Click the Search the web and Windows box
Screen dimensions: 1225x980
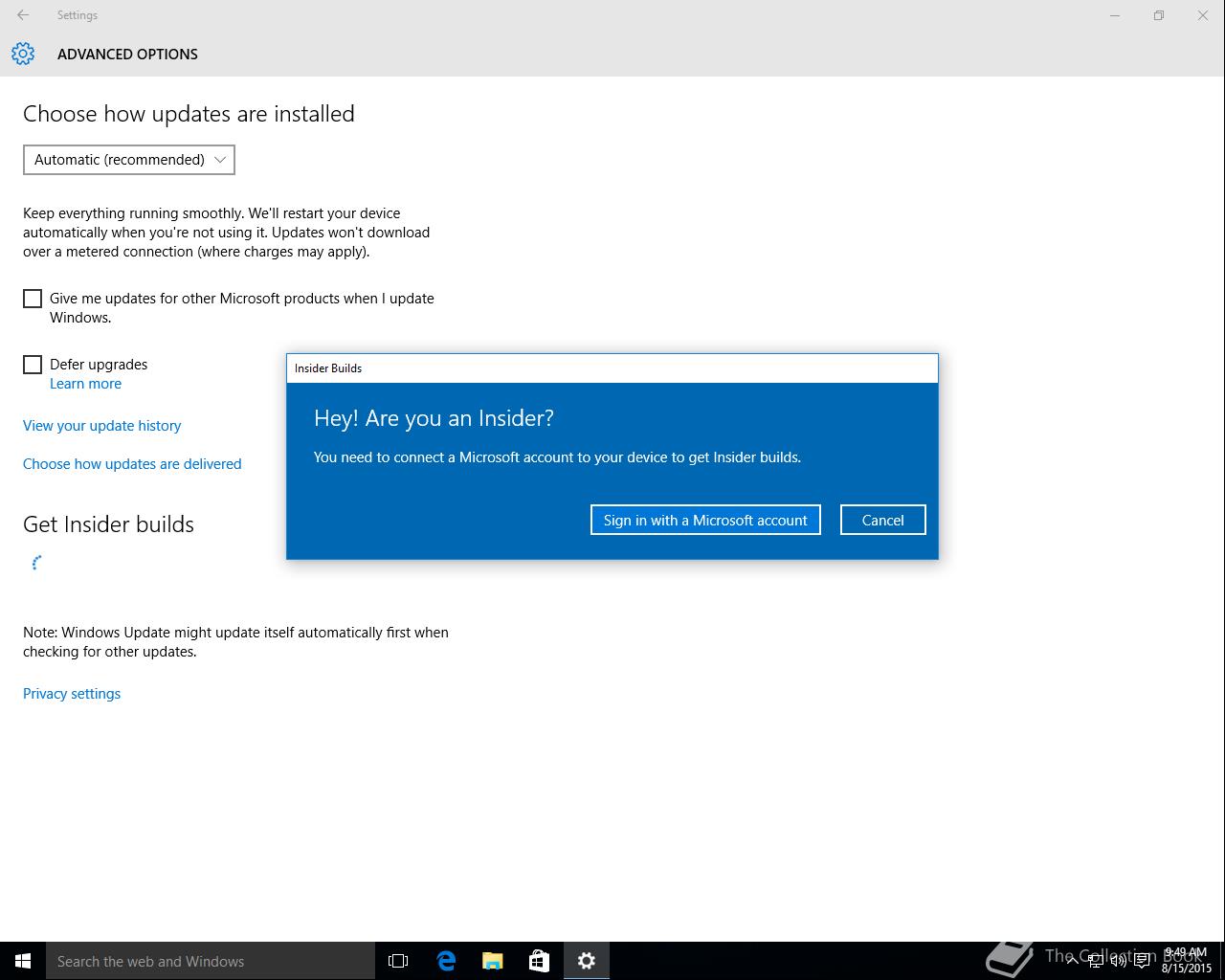[x=211, y=961]
